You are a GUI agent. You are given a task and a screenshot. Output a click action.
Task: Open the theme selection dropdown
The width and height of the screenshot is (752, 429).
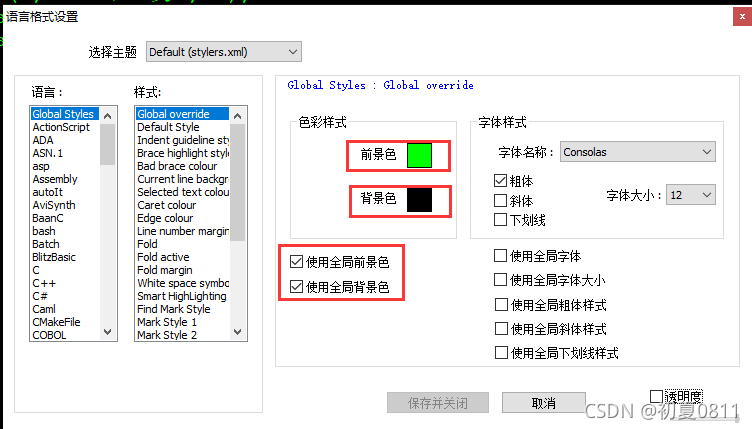(x=223, y=52)
